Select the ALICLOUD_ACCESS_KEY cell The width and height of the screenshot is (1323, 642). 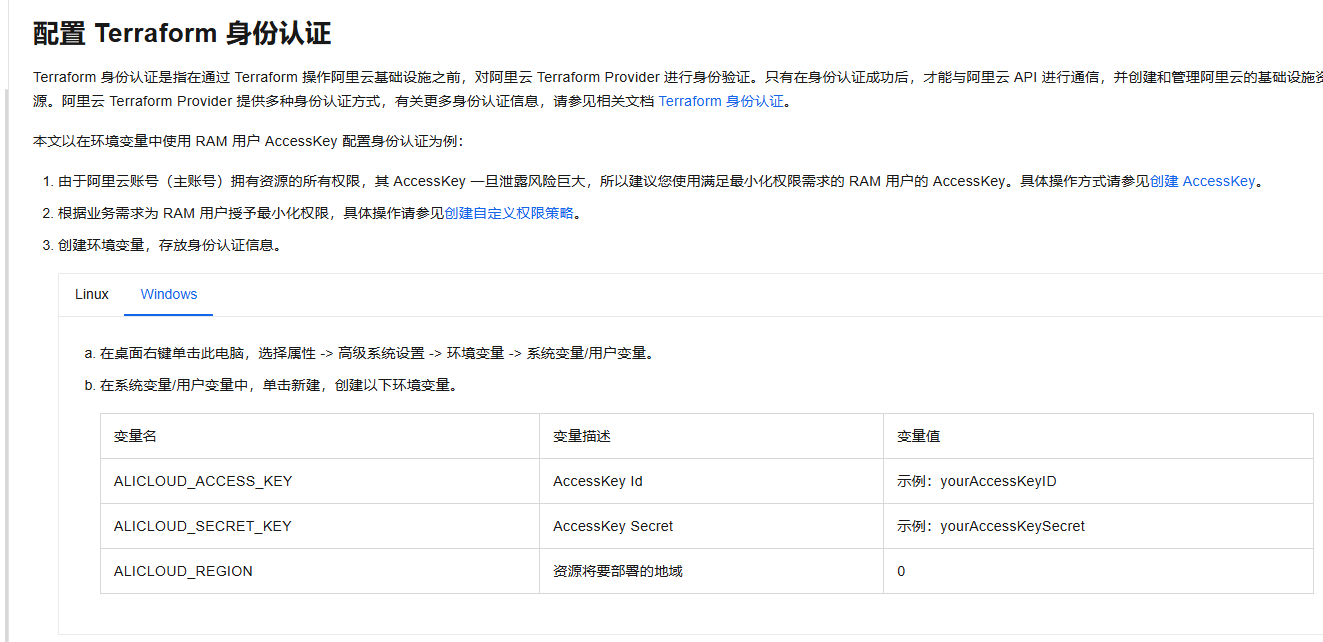click(320, 481)
